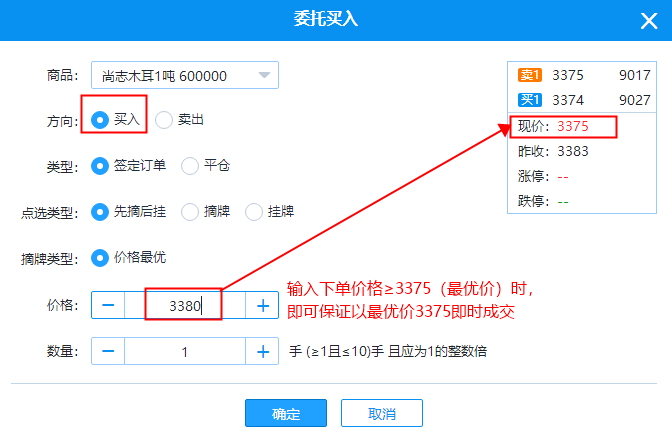
Task: Close the 委托买入 dialog
Action: [649, 21]
